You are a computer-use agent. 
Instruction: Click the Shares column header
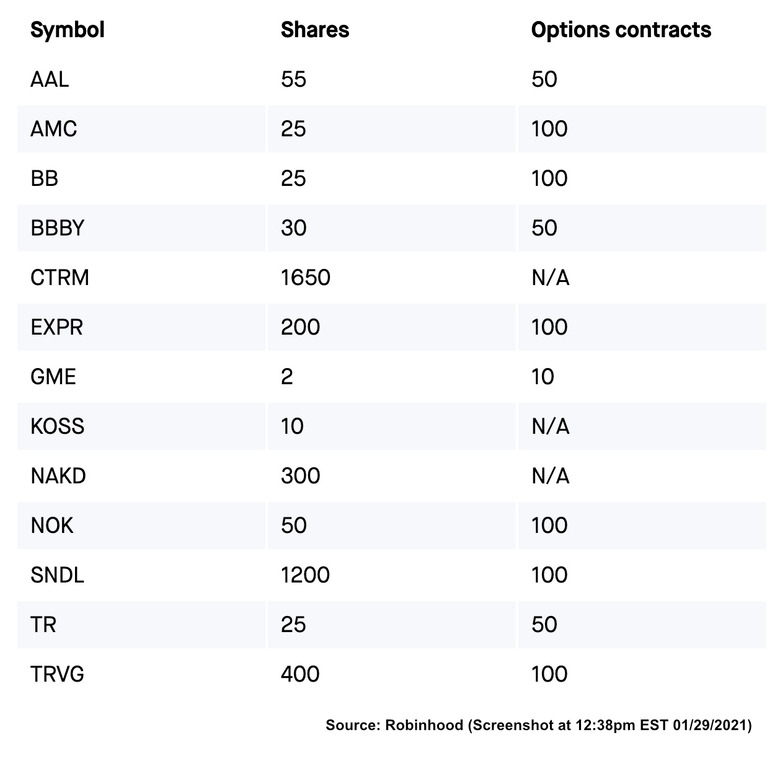click(315, 30)
